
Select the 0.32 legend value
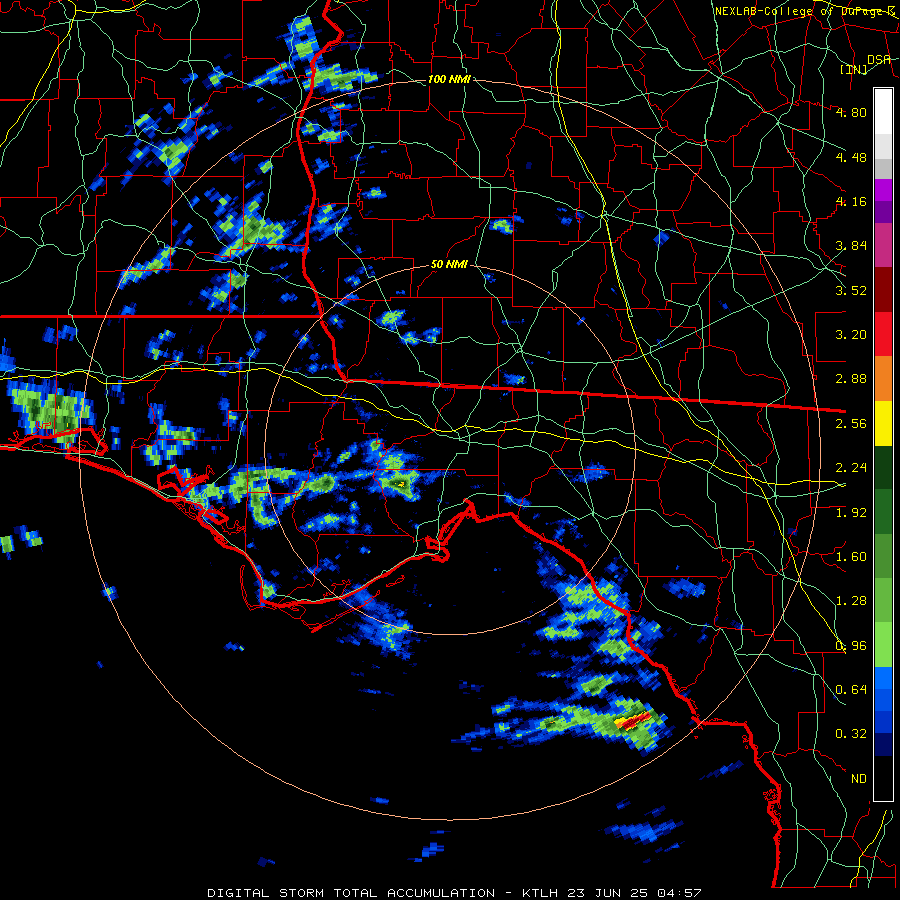click(x=851, y=734)
